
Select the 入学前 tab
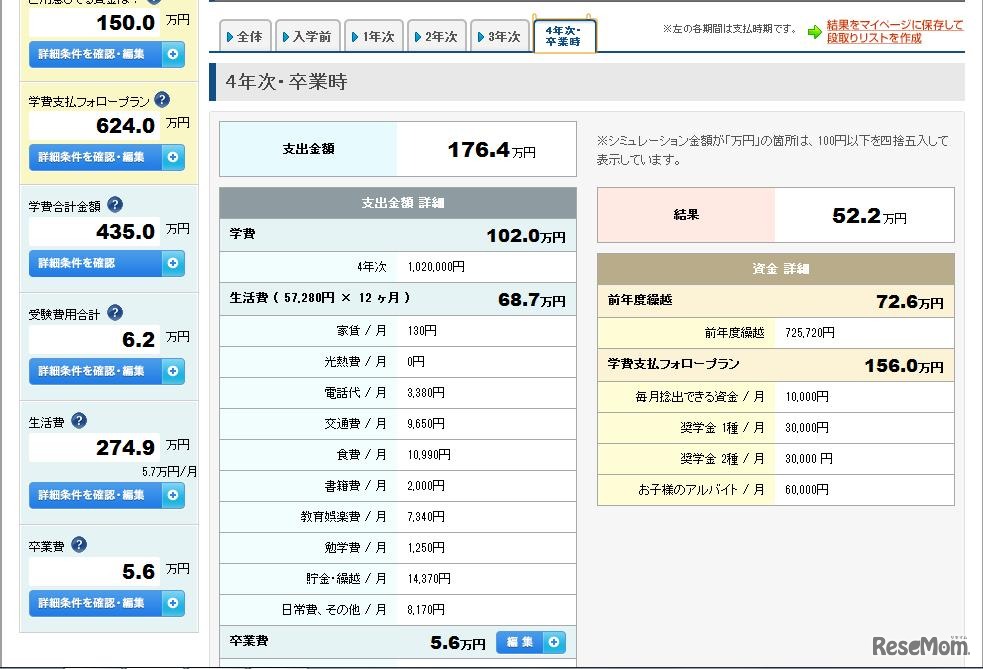306,37
